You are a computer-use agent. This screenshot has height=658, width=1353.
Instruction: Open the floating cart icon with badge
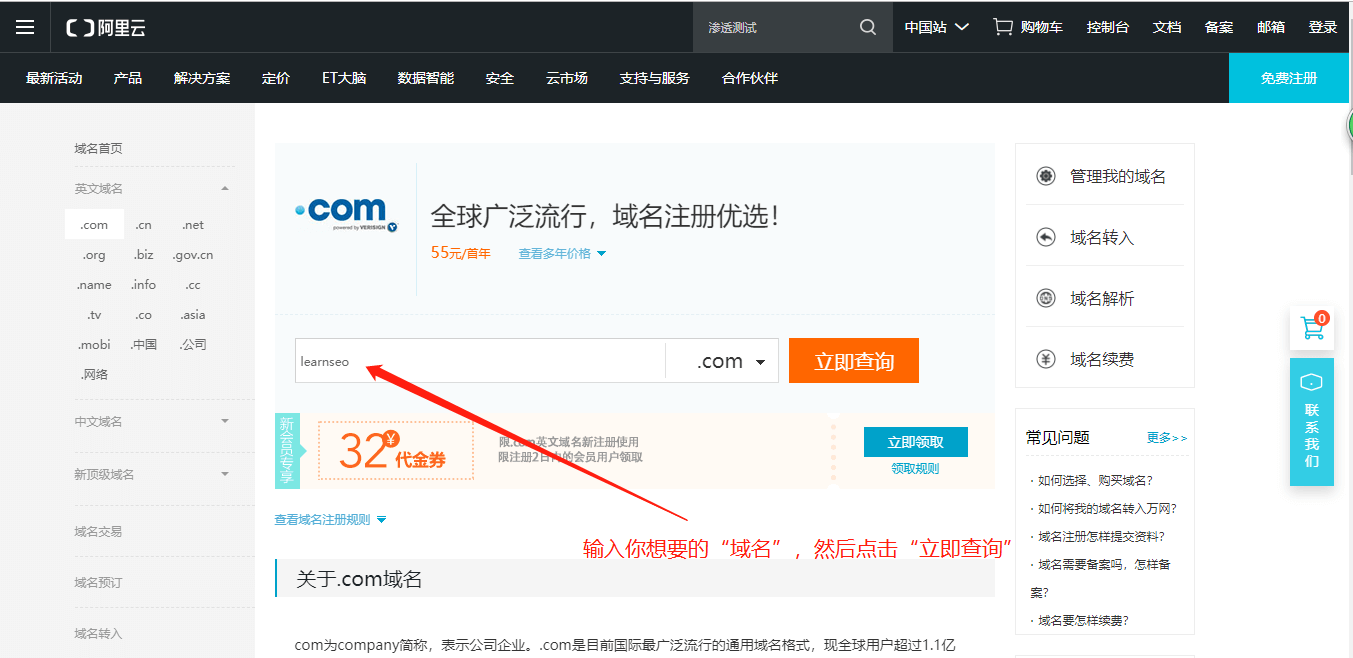pyautogui.click(x=1311, y=328)
